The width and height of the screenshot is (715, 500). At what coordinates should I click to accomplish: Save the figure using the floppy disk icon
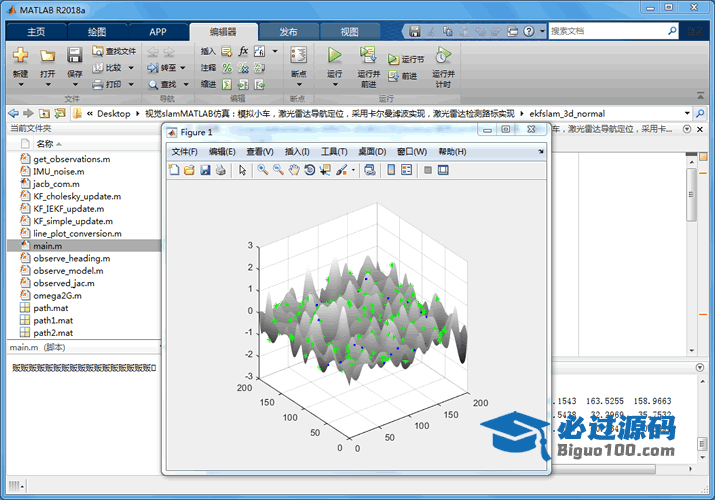pos(205,170)
